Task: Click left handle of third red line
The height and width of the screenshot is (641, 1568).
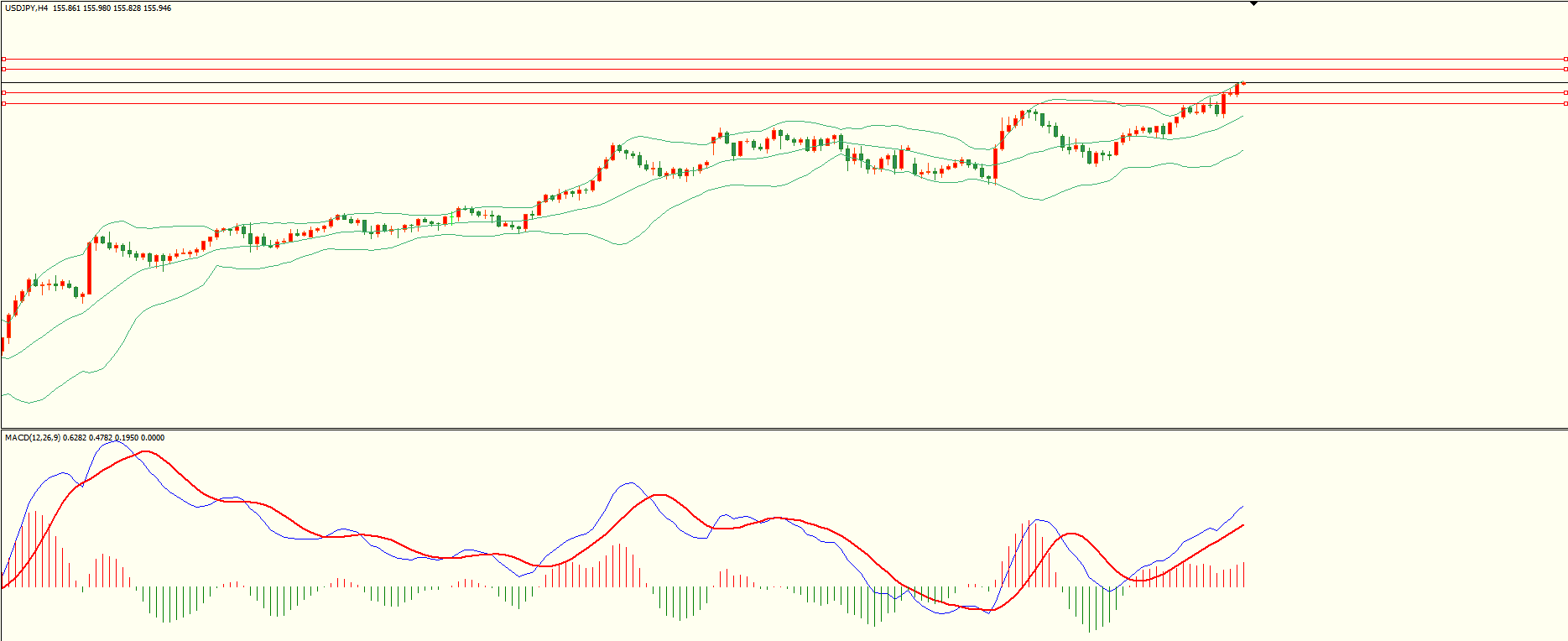Action: [4, 92]
